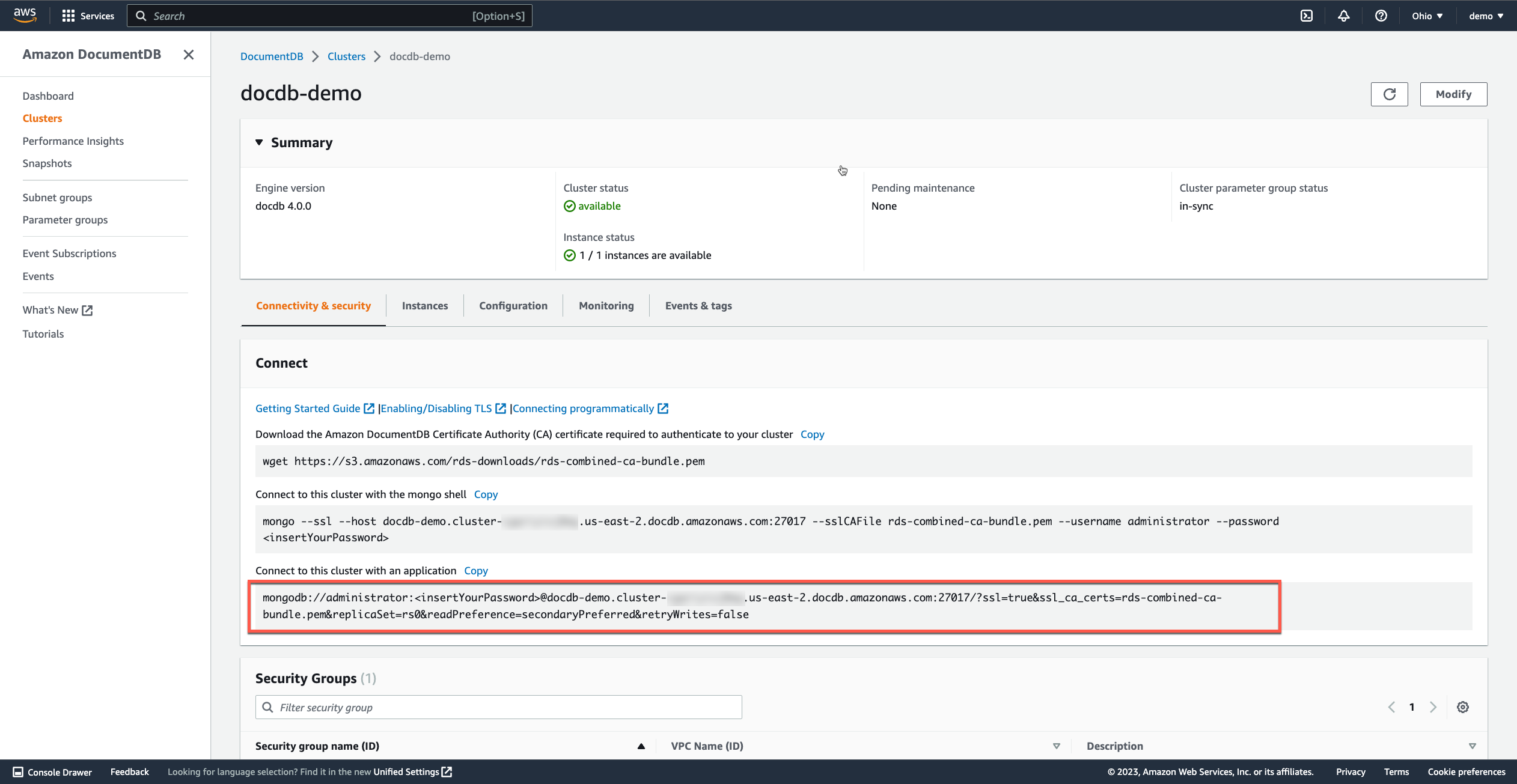Open the Console Drawer
This screenshot has height=784, width=1517.
point(52,772)
